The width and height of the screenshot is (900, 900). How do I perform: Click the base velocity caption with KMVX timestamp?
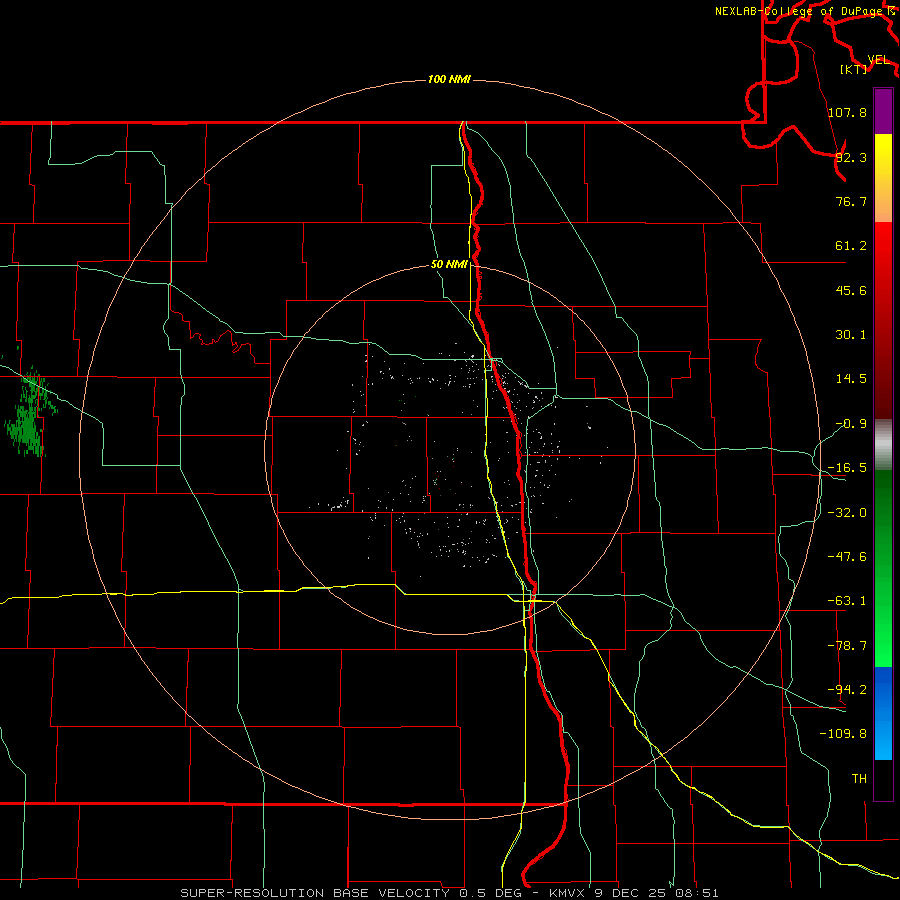(449, 893)
